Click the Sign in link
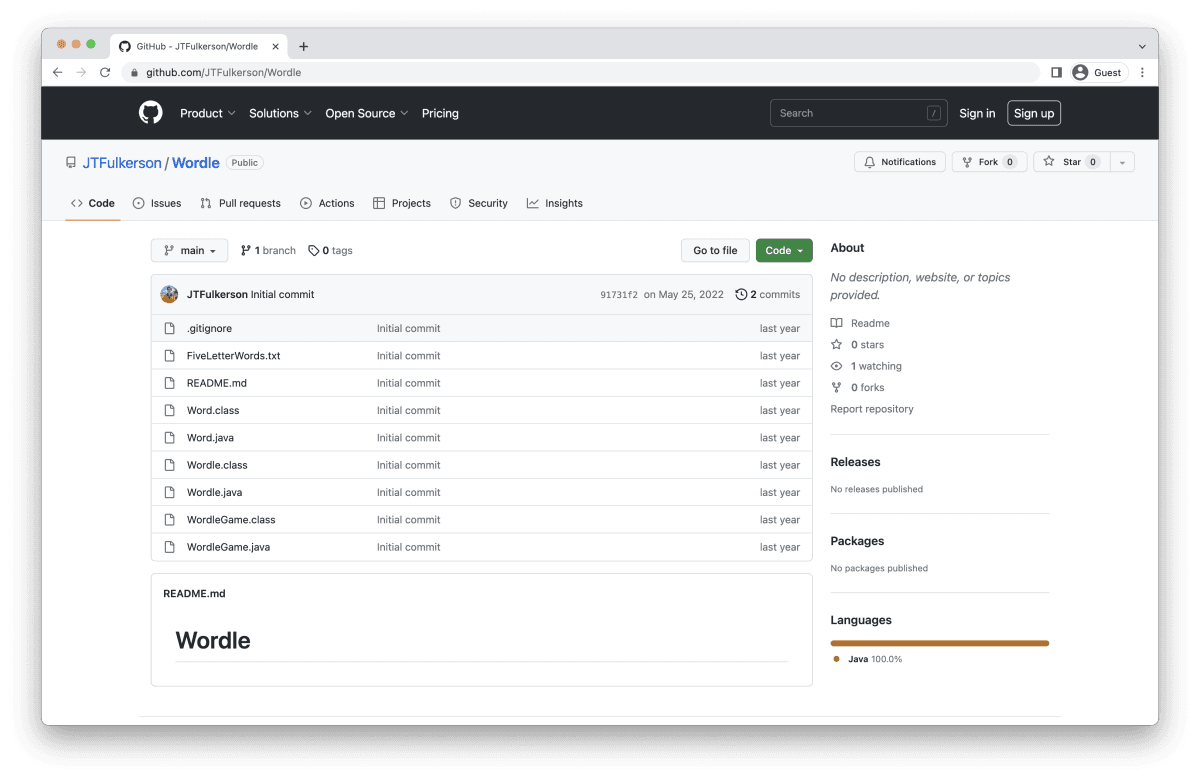Screen dimensions: 1200x780 point(977,113)
